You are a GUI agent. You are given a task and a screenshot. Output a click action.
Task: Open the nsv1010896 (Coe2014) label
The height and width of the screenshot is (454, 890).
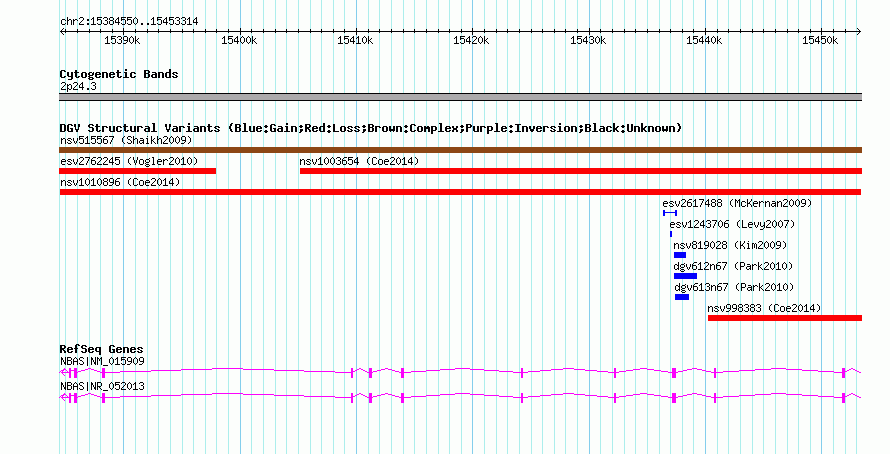tap(120, 182)
